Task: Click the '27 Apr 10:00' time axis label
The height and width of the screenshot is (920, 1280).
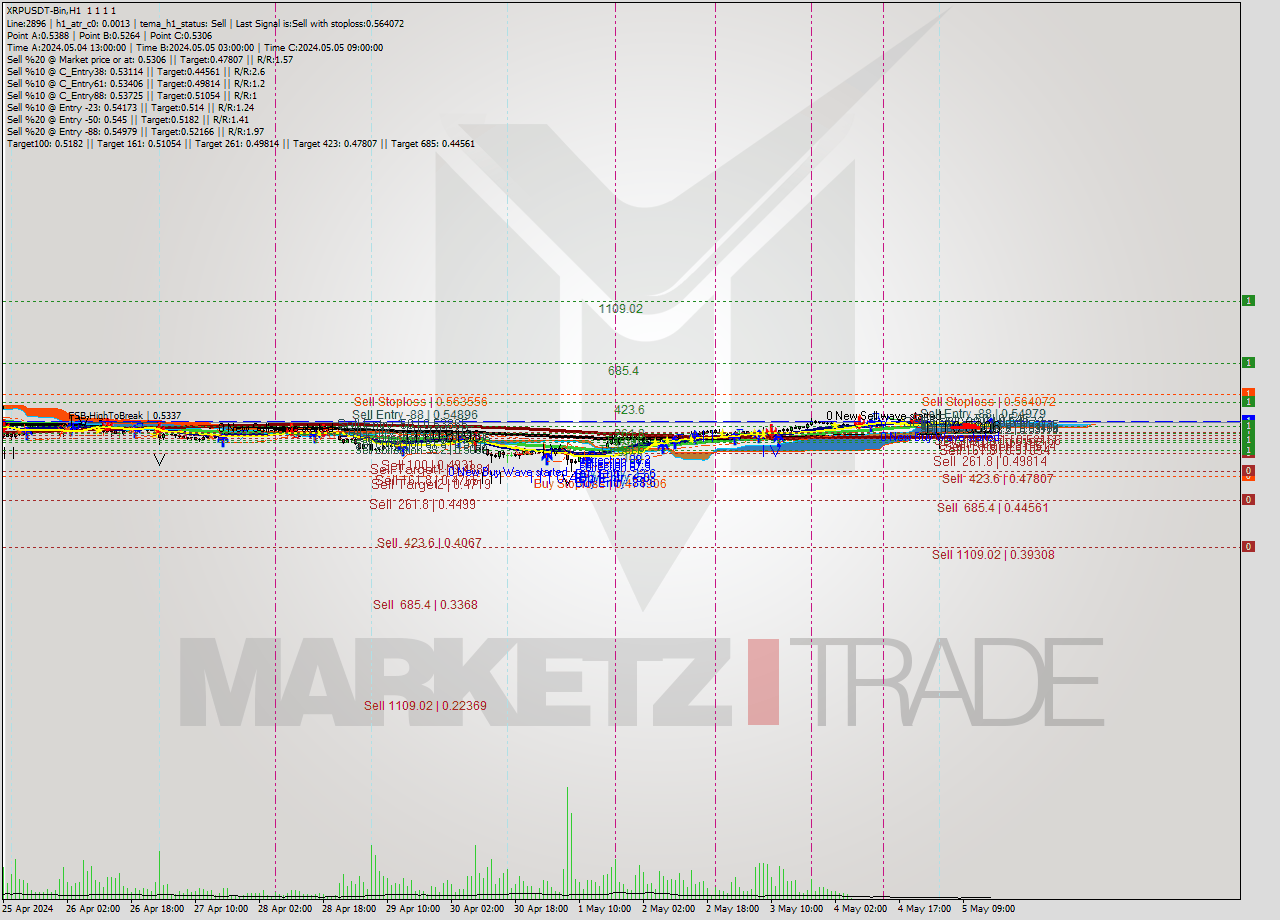Action: coord(221,909)
